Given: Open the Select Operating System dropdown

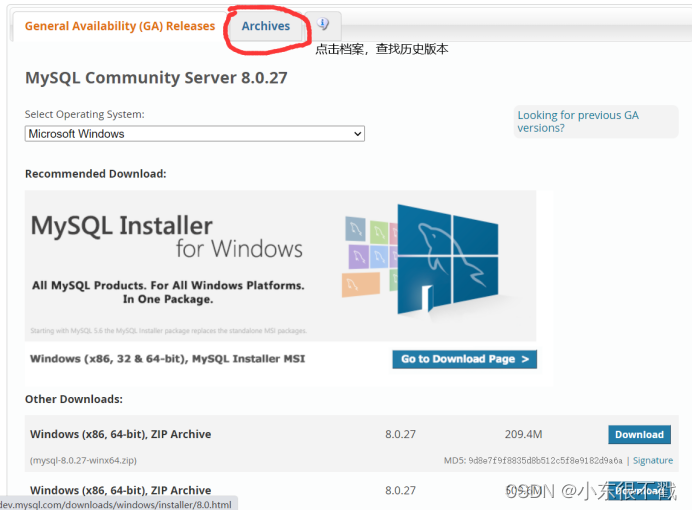Looking at the screenshot, I should tap(195, 134).
